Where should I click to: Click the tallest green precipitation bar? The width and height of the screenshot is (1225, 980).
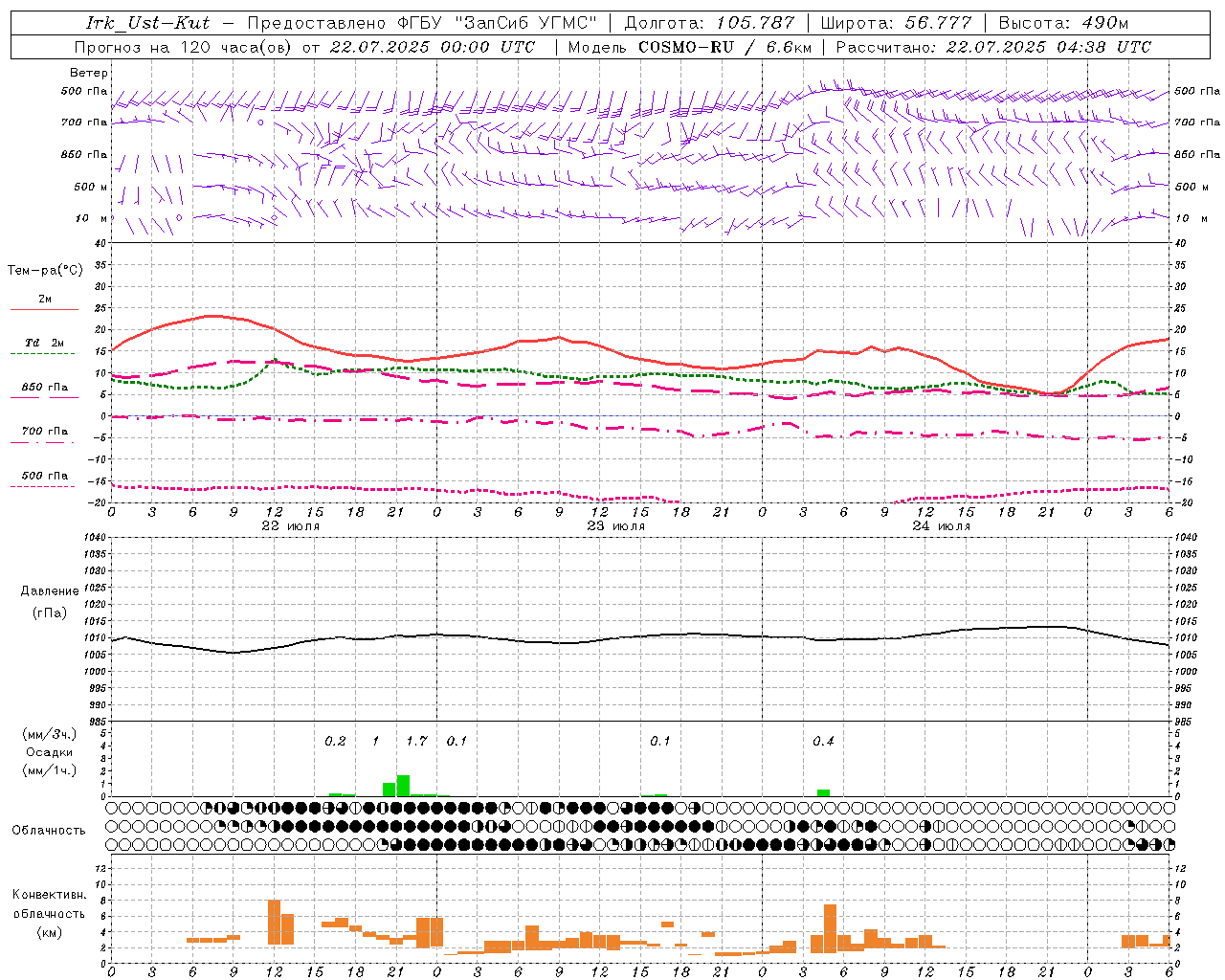pyautogui.click(x=403, y=786)
